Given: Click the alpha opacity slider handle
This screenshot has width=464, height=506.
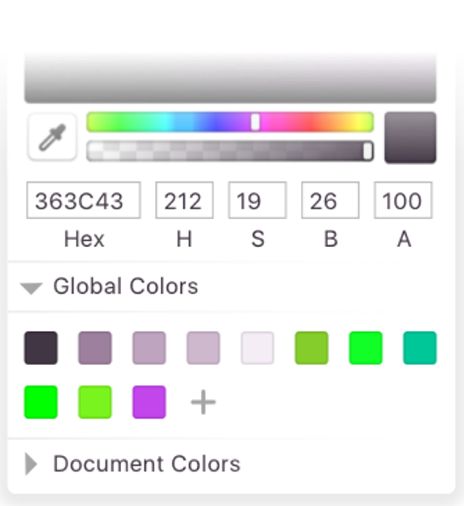Looking at the screenshot, I should [x=367, y=151].
